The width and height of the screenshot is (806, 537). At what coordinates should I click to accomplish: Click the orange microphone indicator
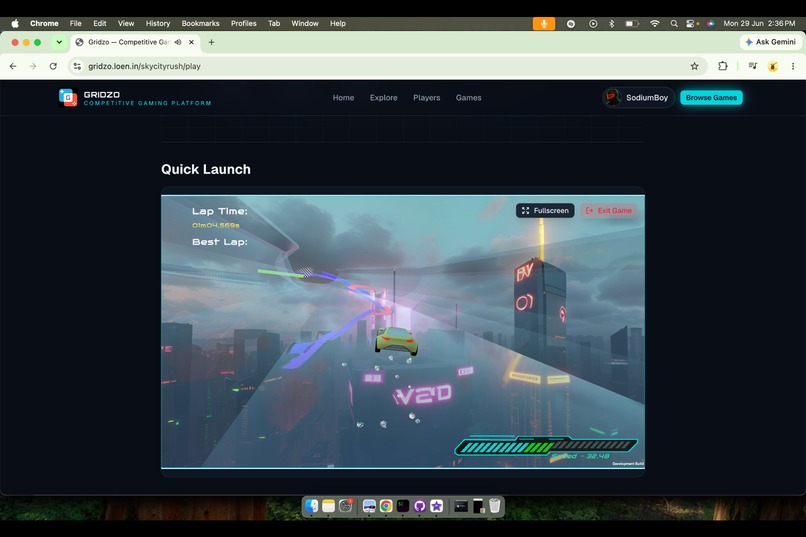[x=544, y=24]
